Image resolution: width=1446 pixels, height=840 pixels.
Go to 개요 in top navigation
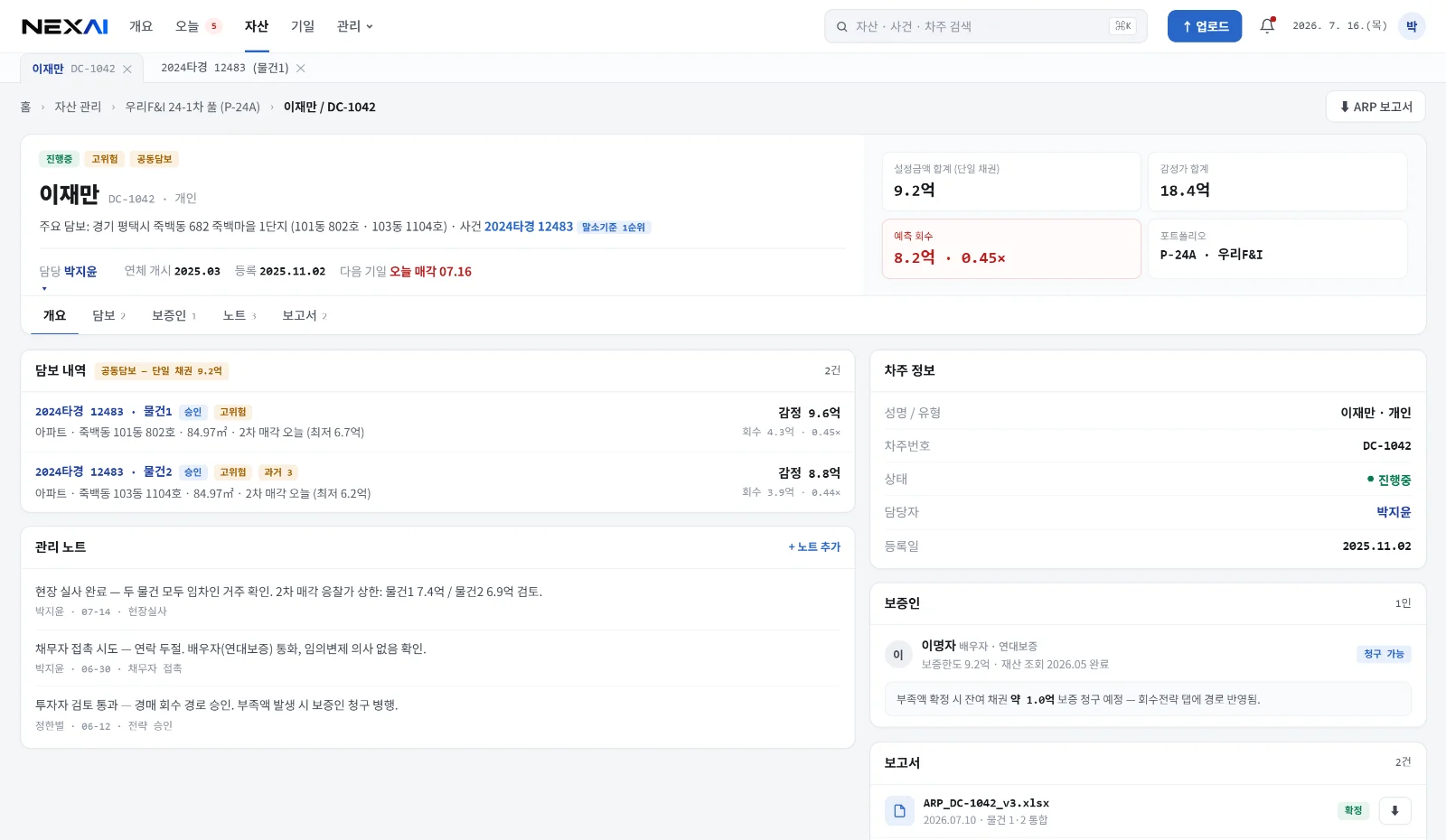click(141, 26)
